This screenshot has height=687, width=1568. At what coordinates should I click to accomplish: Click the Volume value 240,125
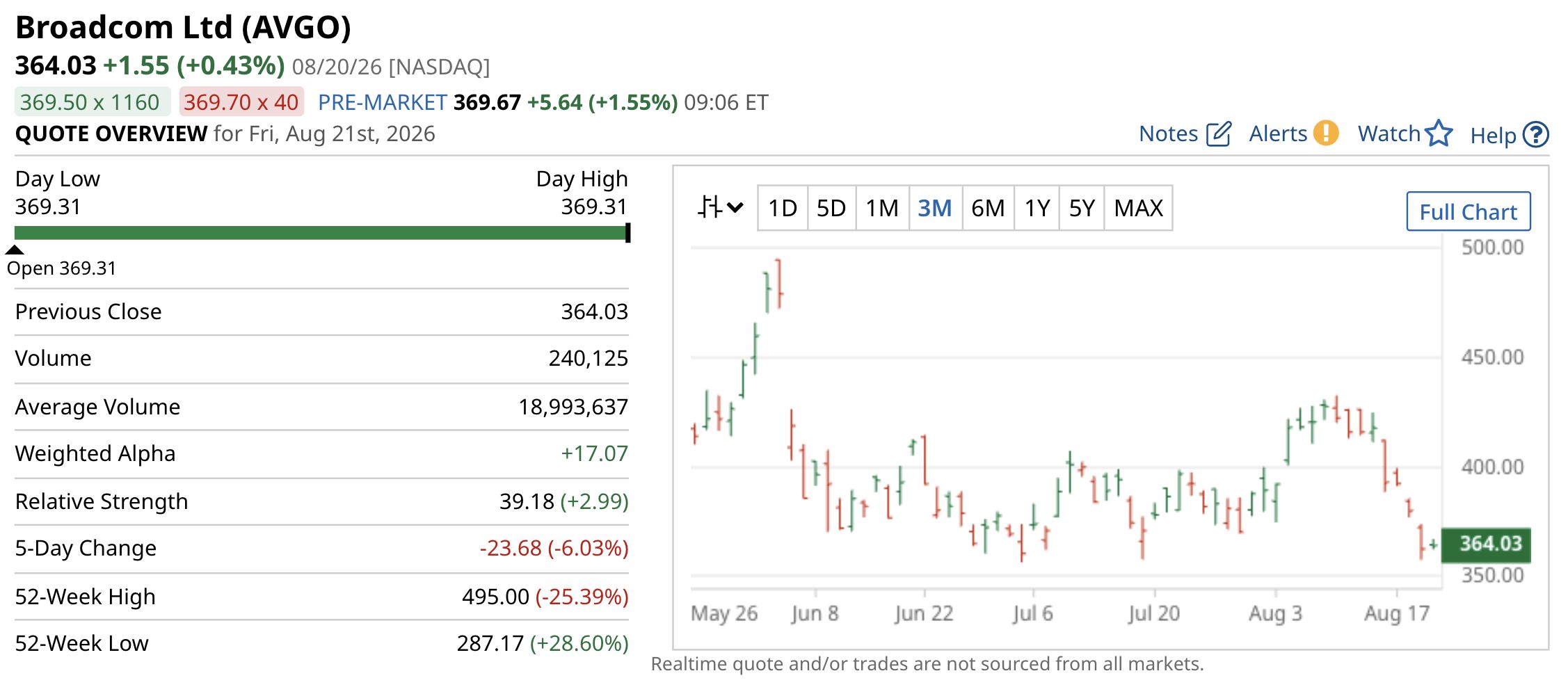coord(588,358)
